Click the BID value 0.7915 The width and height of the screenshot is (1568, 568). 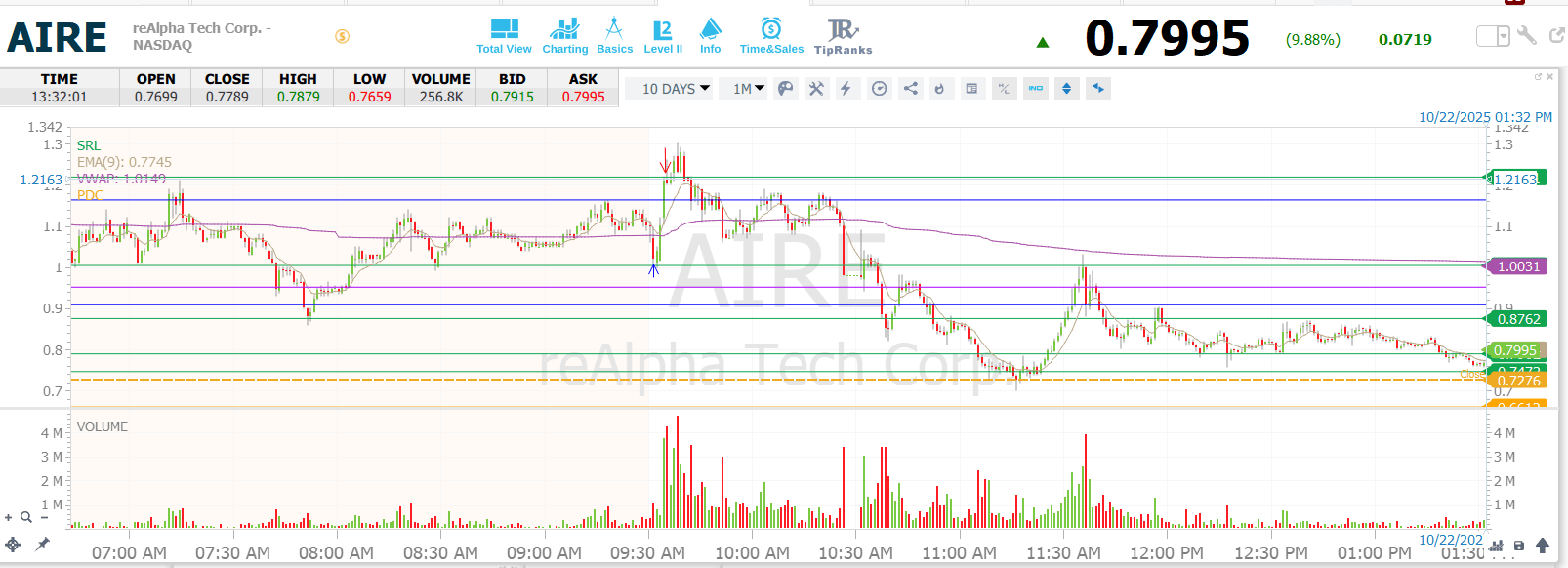coord(512,97)
